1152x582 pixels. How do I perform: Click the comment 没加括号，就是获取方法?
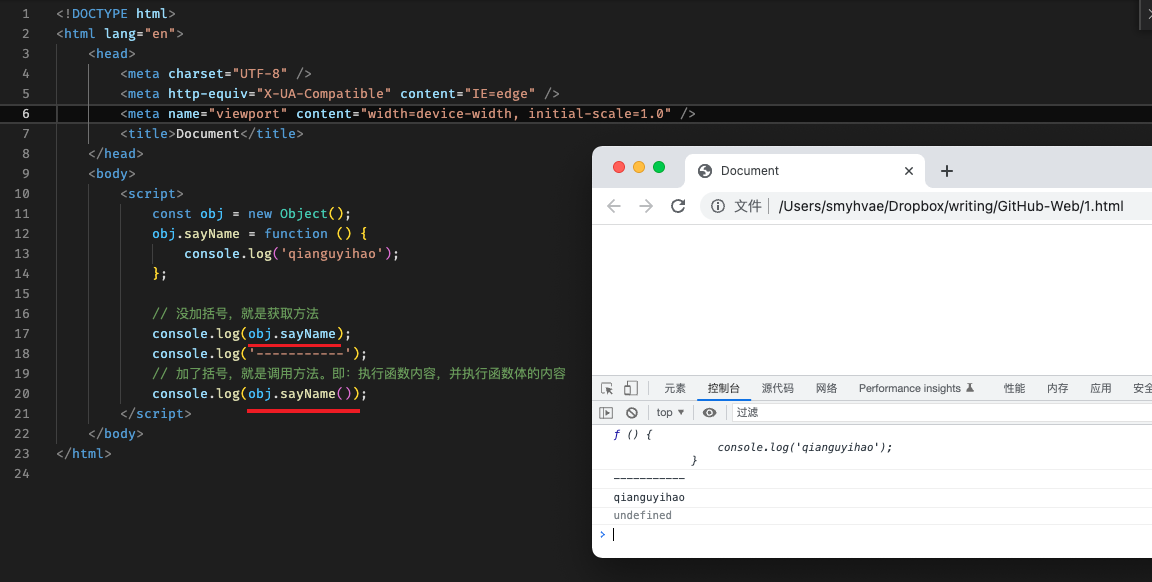(x=235, y=313)
